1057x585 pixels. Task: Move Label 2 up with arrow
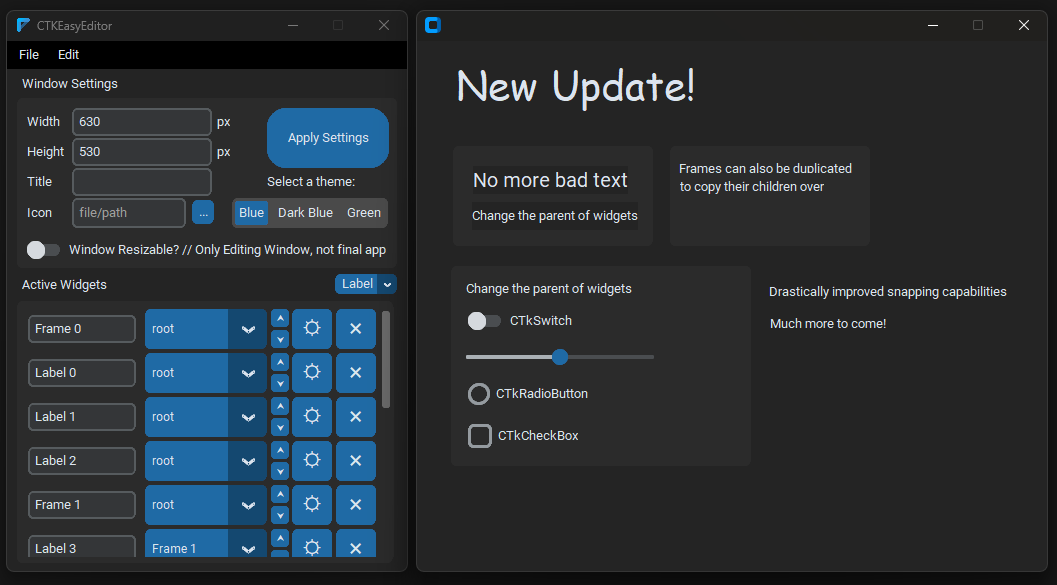tap(280, 450)
